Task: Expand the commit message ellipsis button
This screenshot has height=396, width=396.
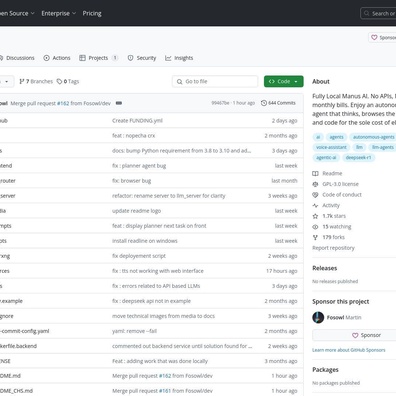Action: click(119, 103)
